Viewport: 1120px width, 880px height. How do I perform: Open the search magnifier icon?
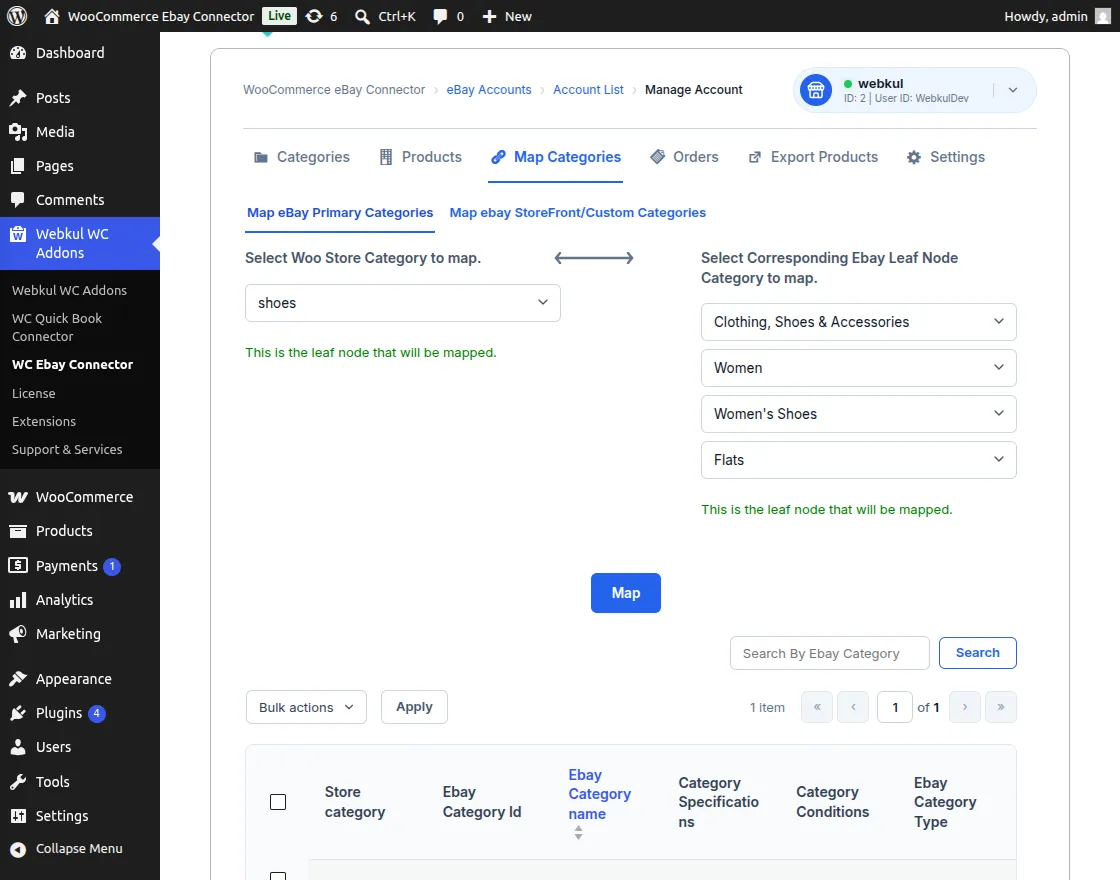tap(362, 16)
